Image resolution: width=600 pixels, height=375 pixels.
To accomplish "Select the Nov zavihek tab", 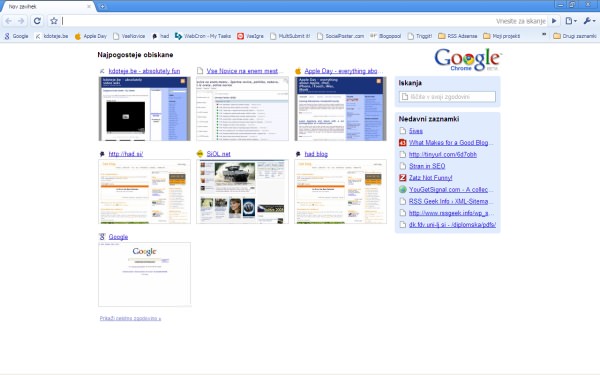I will [48, 7].
